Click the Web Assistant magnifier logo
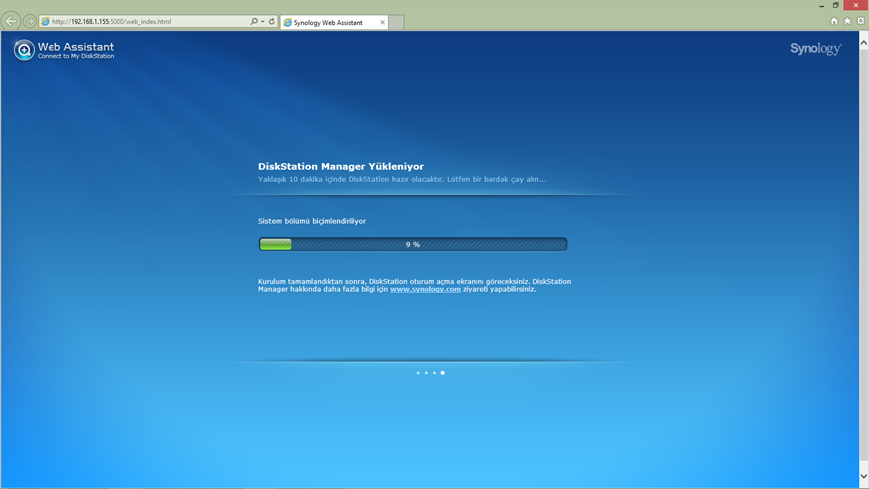Screen dimensions: 869x489 coord(24,50)
